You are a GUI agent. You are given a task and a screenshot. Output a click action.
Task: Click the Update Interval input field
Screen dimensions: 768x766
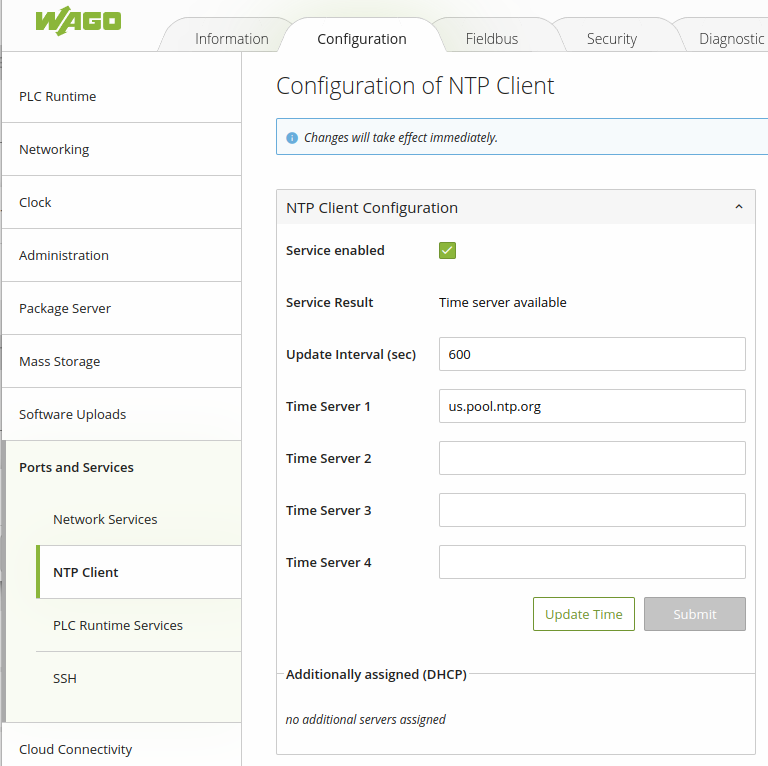click(591, 354)
